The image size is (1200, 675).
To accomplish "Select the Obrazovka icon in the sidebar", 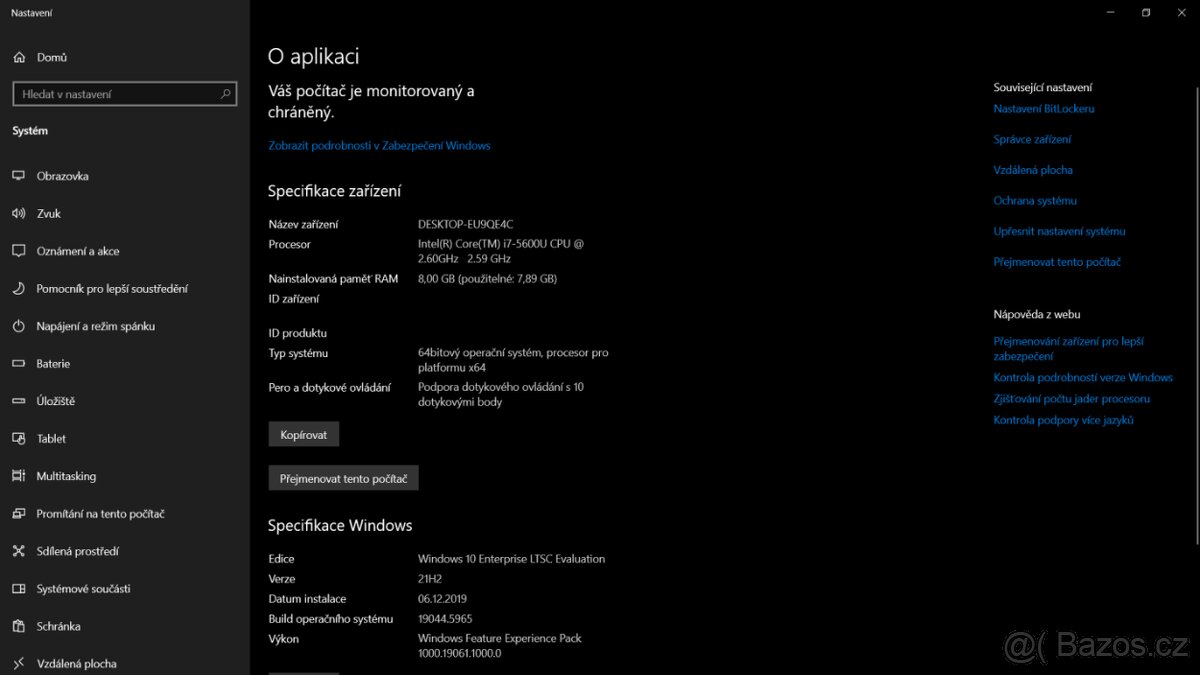I will coord(20,176).
